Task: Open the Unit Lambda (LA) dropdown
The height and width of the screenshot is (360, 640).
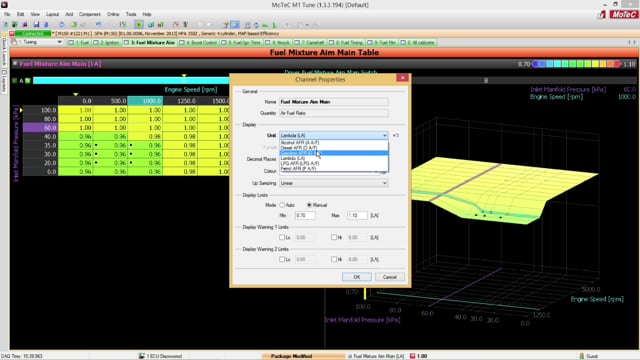Action: [333, 135]
